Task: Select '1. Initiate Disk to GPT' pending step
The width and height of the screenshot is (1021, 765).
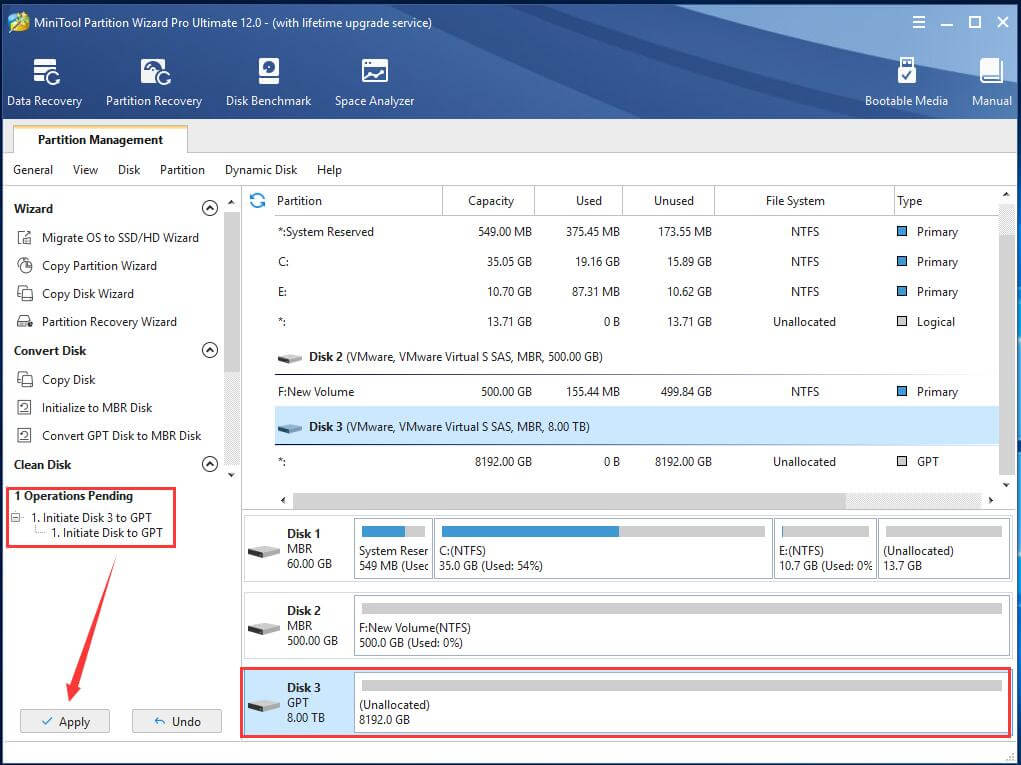Action: coord(107,533)
